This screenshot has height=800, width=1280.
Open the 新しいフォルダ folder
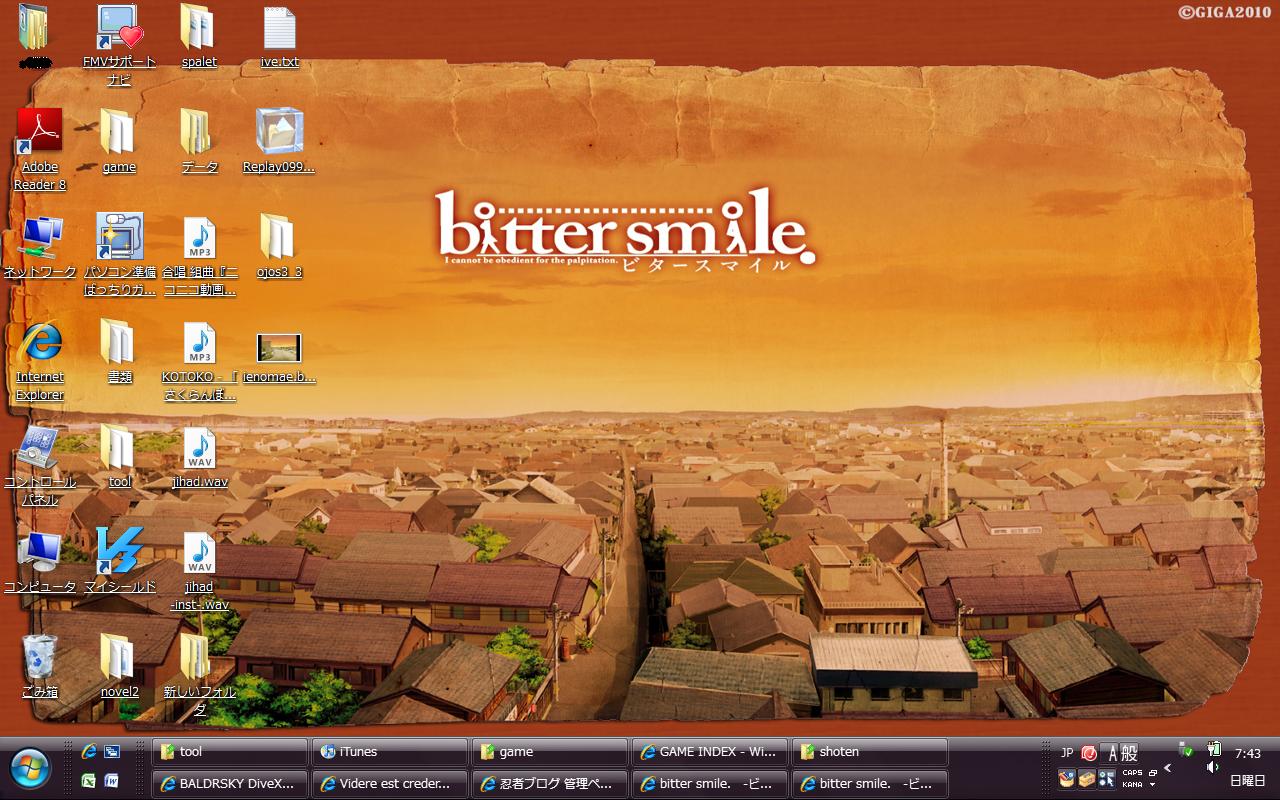click(x=199, y=675)
